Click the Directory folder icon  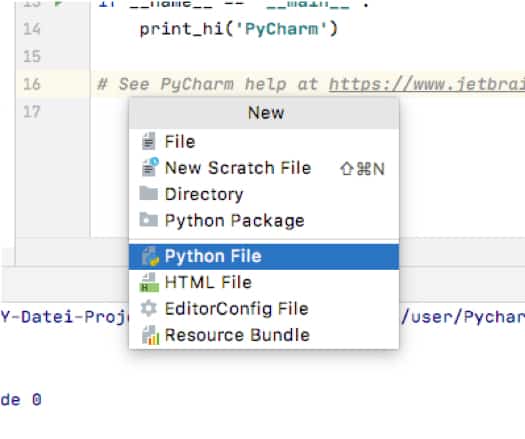click(148, 193)
